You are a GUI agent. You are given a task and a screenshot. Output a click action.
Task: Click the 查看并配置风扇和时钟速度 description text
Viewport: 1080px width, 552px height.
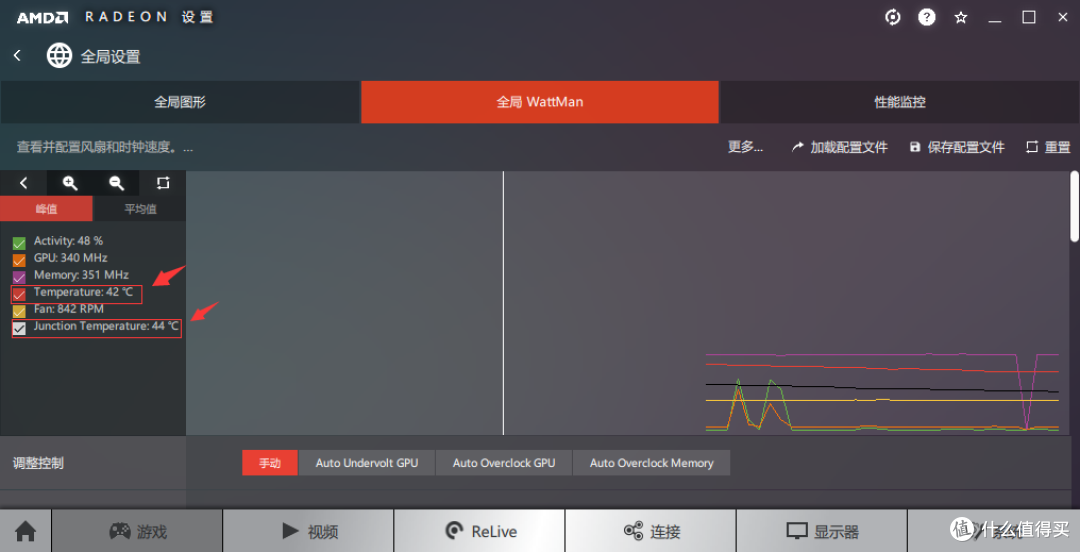coord(105,147)
